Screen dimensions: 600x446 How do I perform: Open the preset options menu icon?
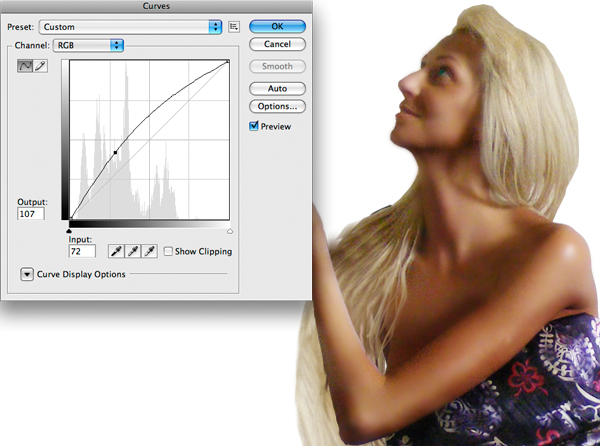pos(234,27)
